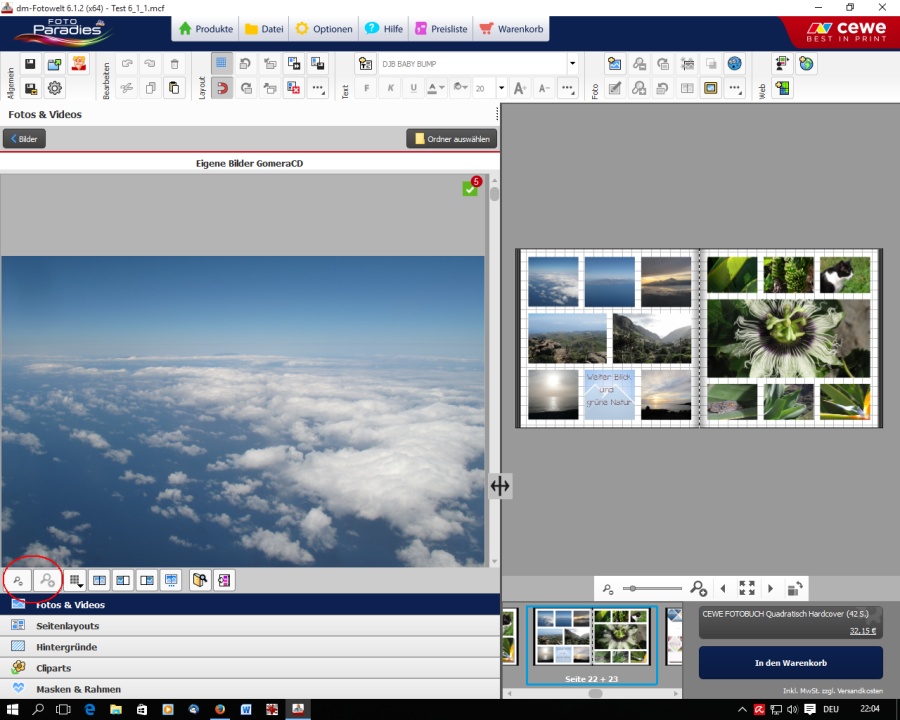The image size is (900, 720).
Task: Select the Seite 22 + 23 thumbnail
Action: pyautogui.click(x=591, y=637)
